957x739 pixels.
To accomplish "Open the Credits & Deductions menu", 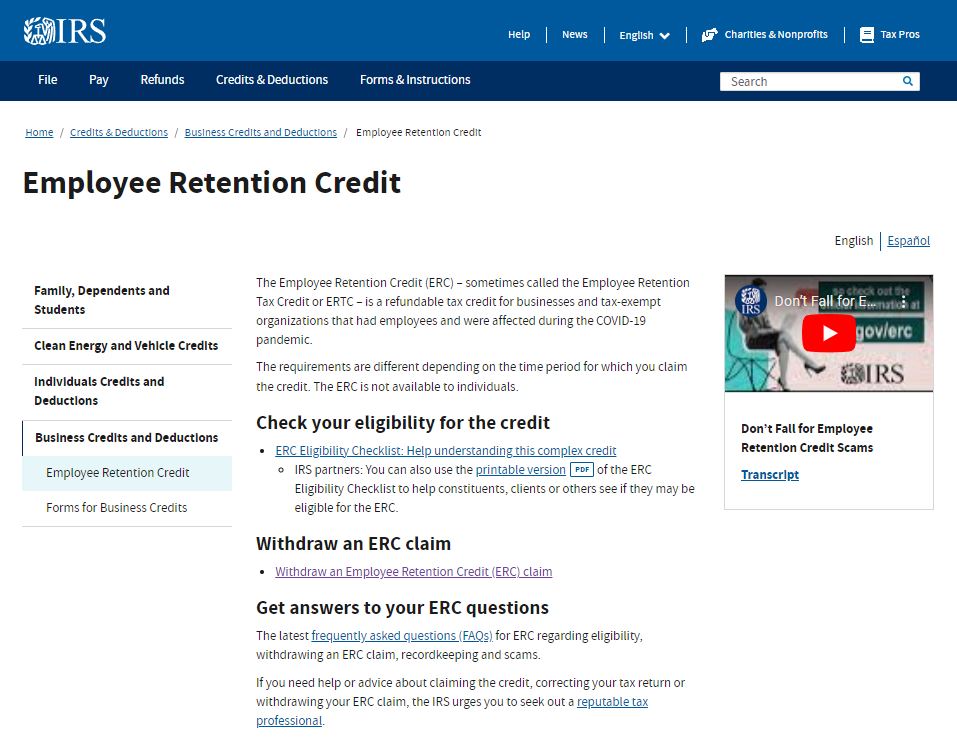I will click(x=272, y=80).
